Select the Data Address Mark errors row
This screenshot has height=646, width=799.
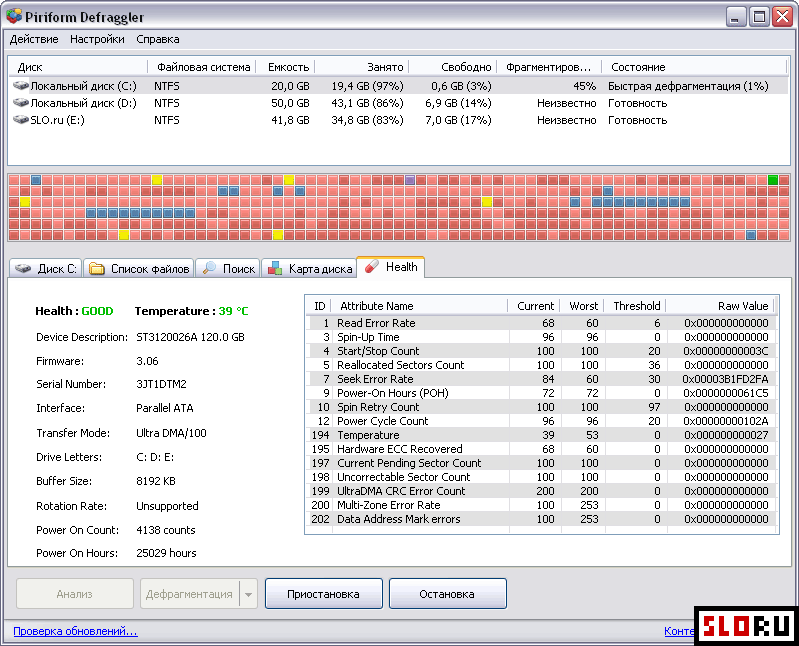[x=542, y=519]
